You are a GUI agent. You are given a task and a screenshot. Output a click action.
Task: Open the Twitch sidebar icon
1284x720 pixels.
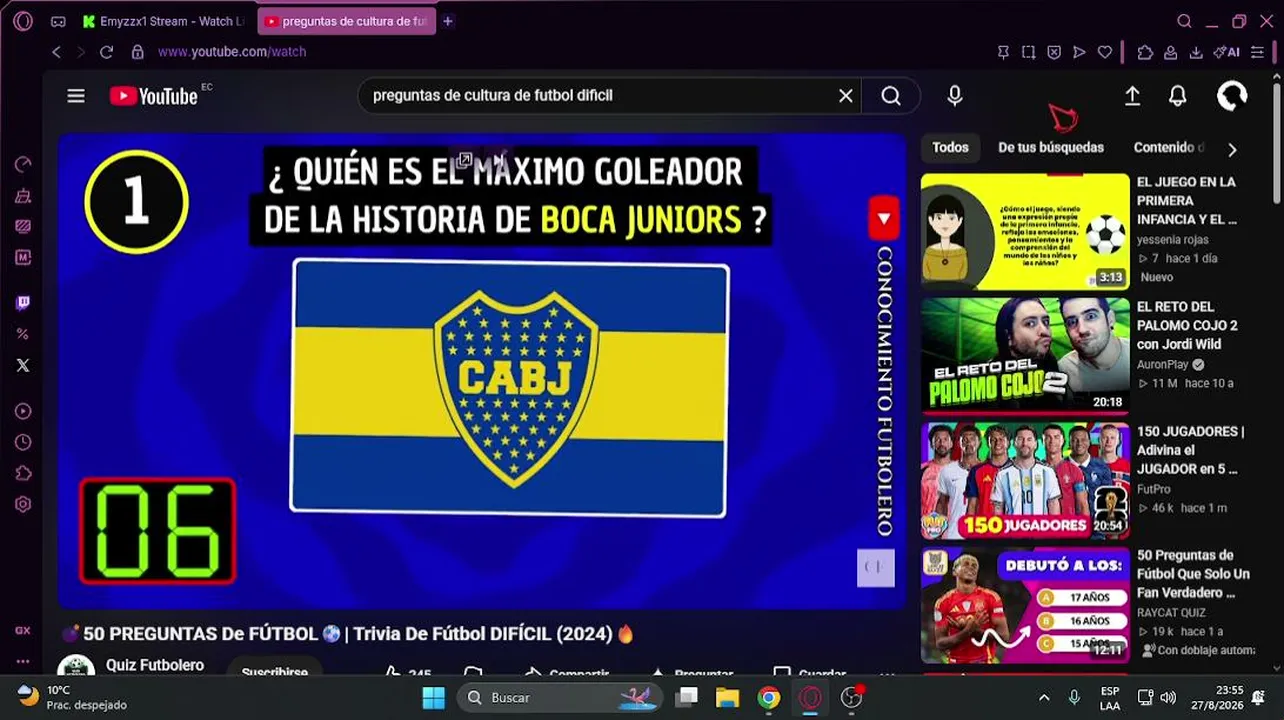click(x=23, y=303)
